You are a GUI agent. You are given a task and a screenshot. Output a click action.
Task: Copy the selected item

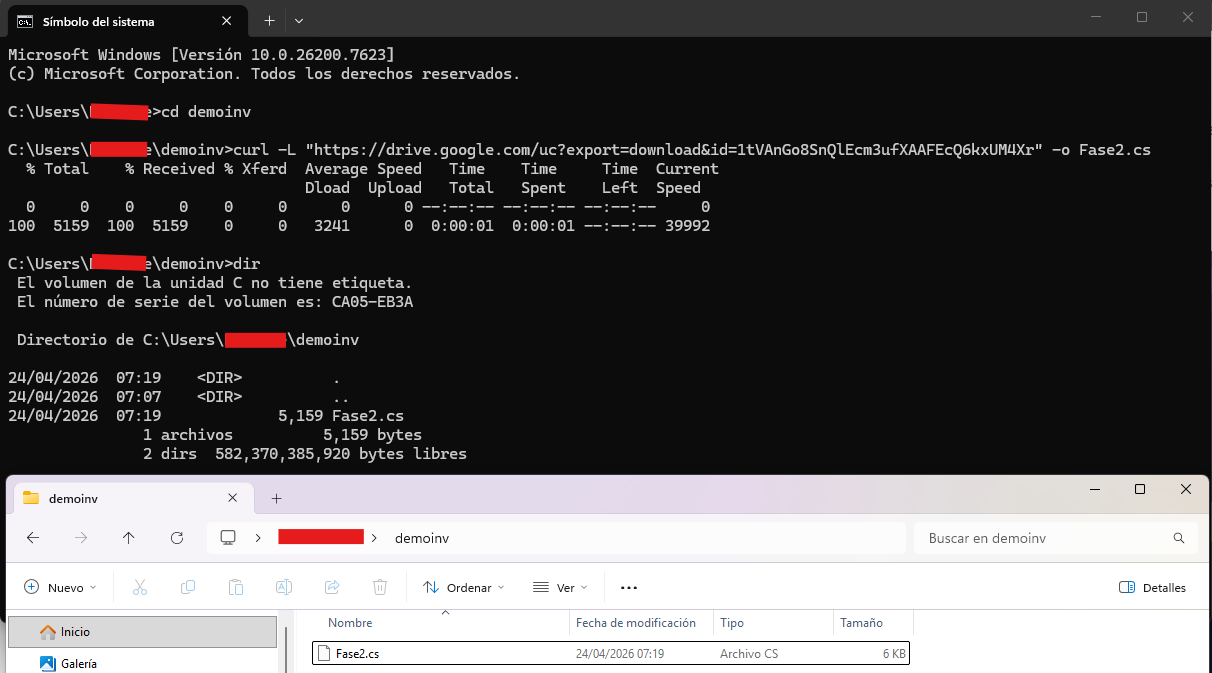coord(188,587)
